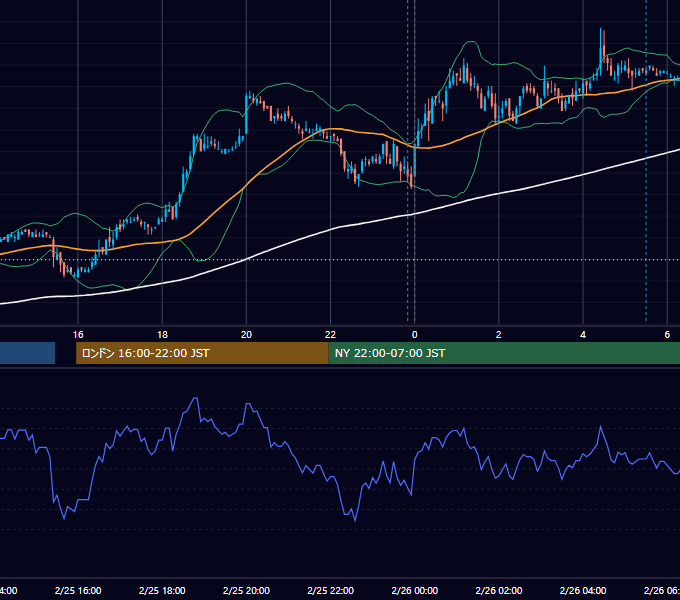Click the price chart axis label 0
This screenshot has width=680, height=600.
pyautogui.click(x=415, y=335)
